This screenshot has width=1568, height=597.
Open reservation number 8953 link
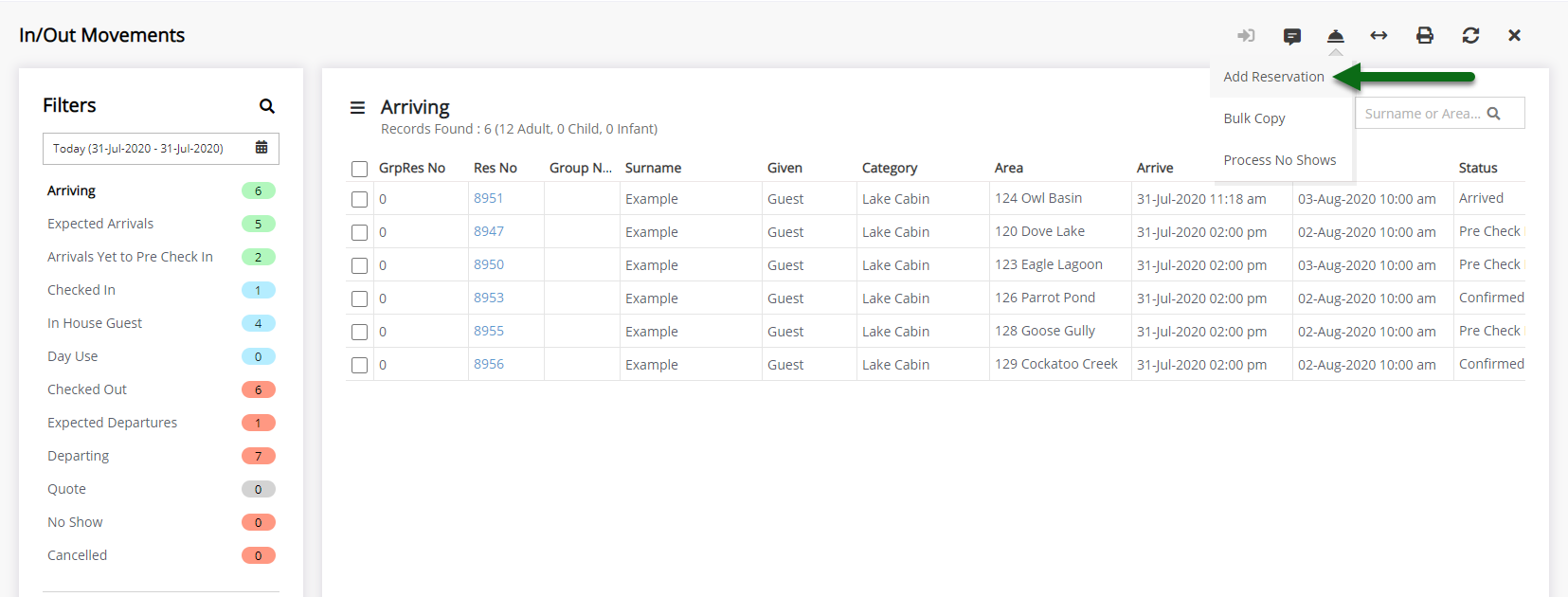click(x=489, y=298)
